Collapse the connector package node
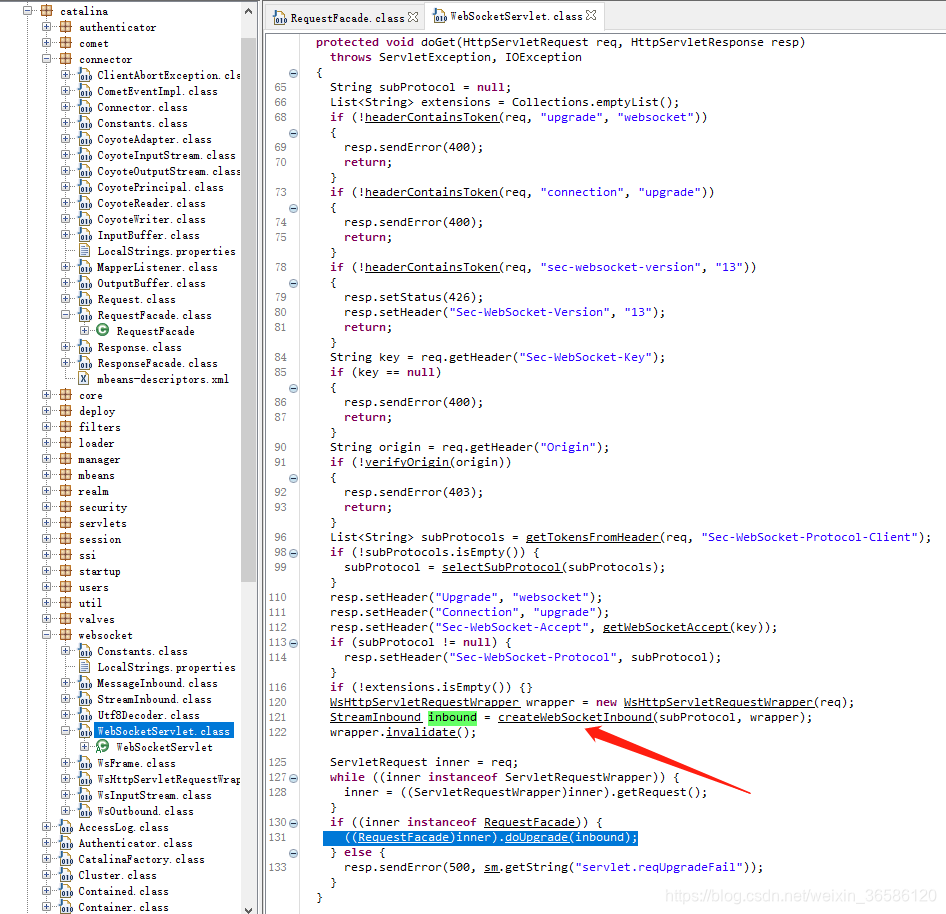Viewport: 946px width, 914px height. click(x=46, y=59)
